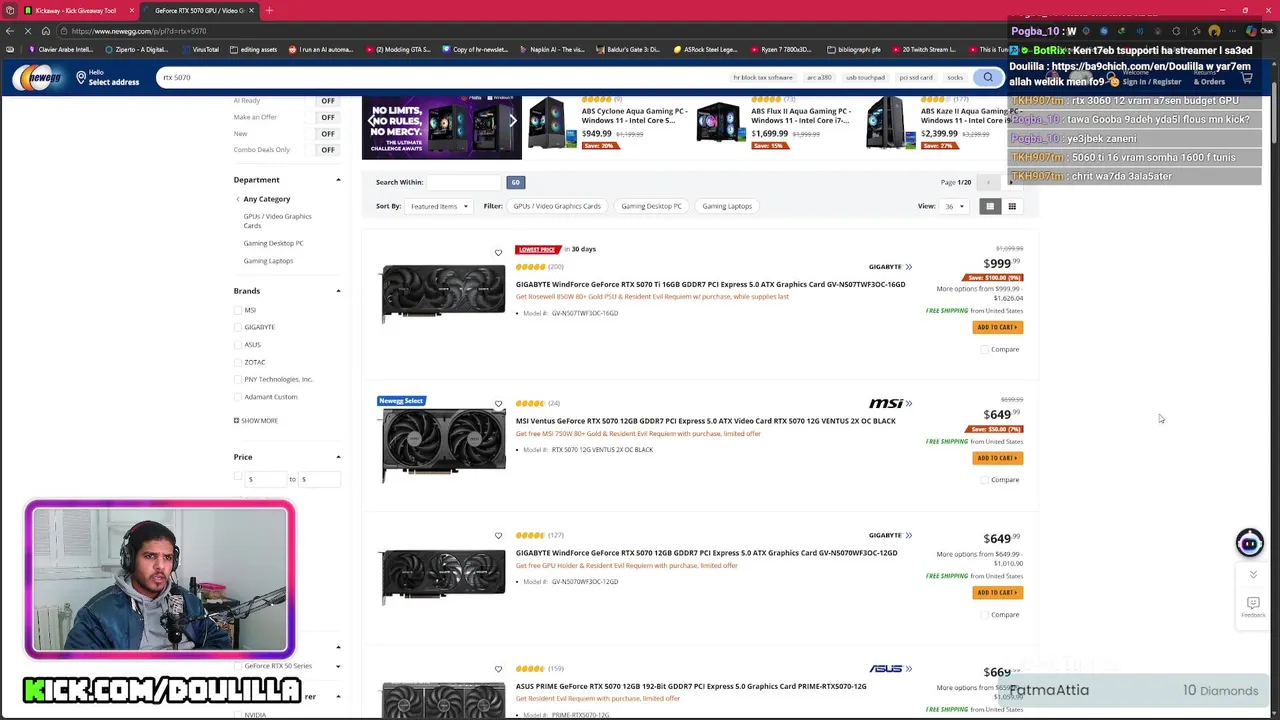Viewport: 1280px width, 720px height.
Task: Open a new browser tab with plus
Action: pyautogui.click(x=269, y=10)
